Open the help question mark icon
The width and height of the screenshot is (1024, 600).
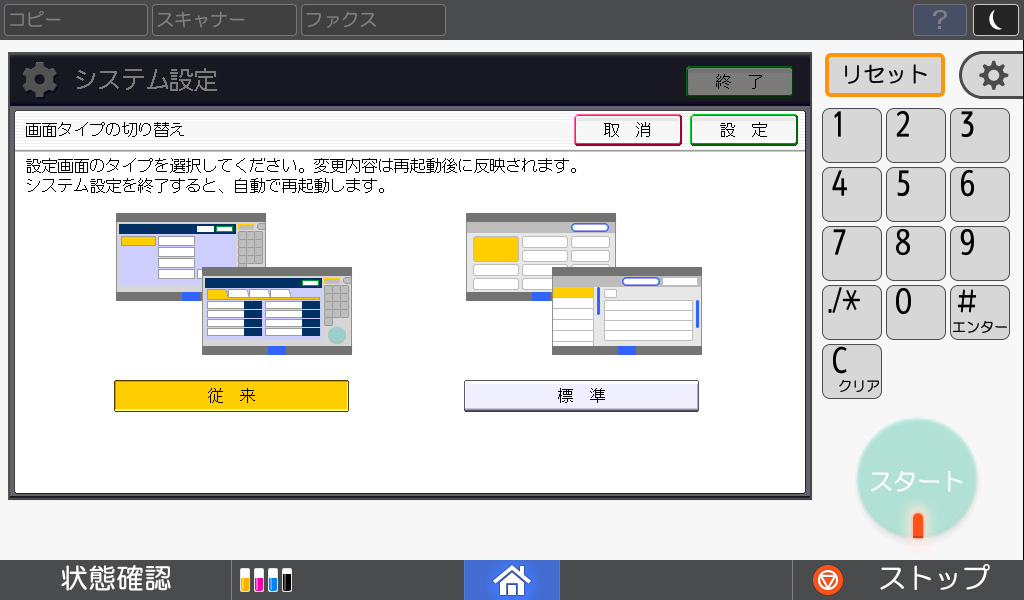click(939, 20)
